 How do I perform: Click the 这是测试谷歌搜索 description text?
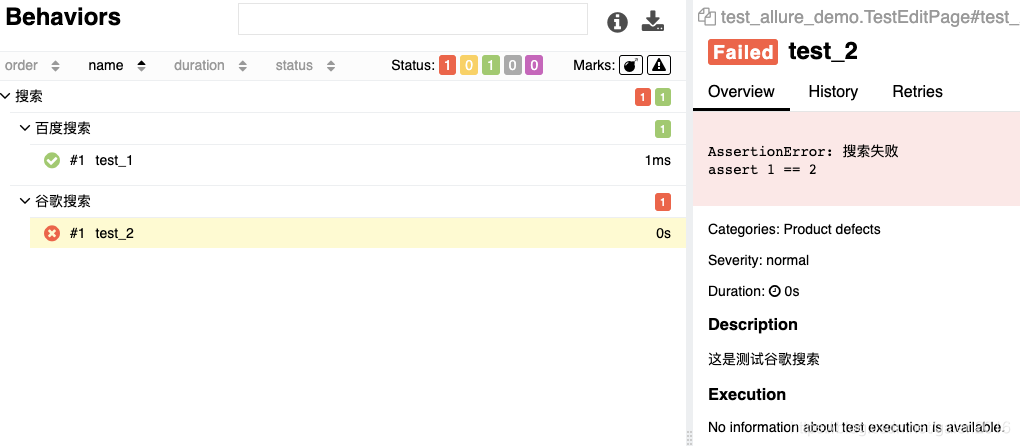[763, 359]
